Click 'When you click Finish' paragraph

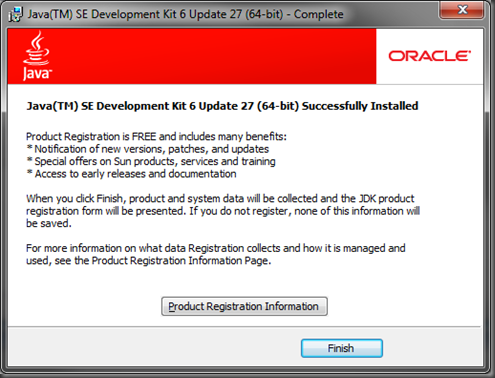223,211
